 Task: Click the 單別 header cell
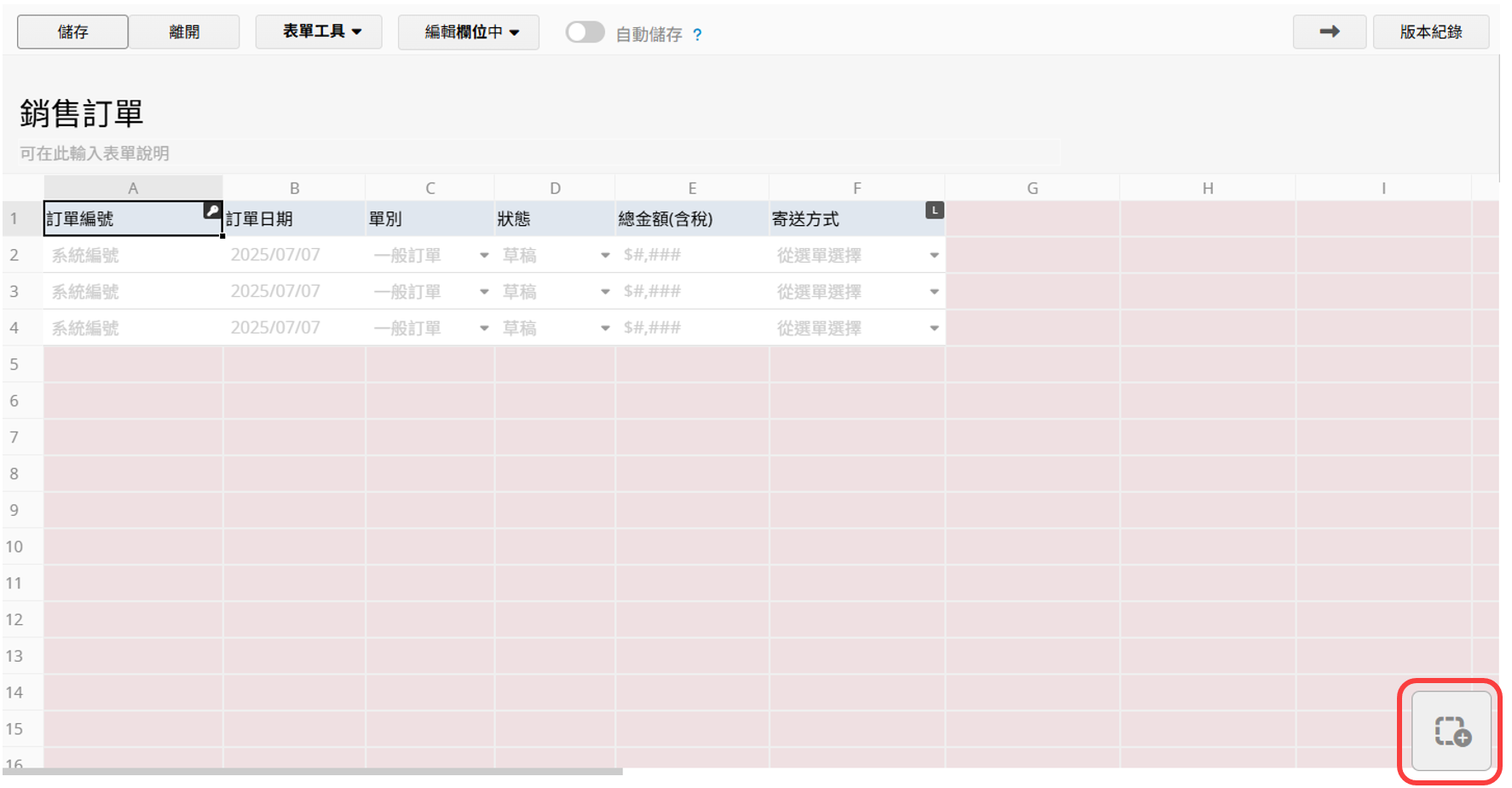pos(430,219)
